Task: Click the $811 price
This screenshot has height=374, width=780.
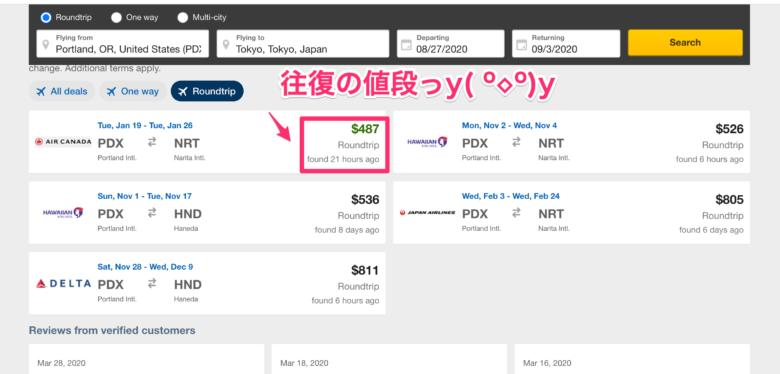Action: coord(365,271)
